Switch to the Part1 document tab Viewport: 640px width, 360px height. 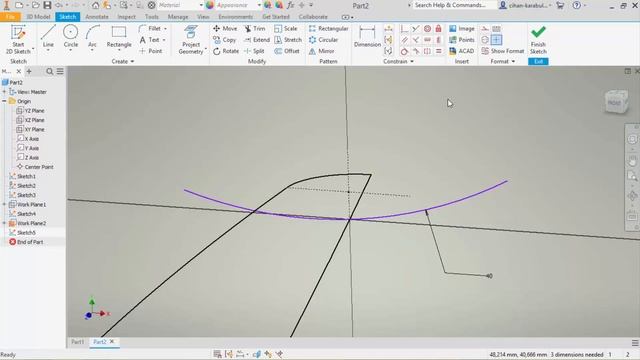[78, 342]
